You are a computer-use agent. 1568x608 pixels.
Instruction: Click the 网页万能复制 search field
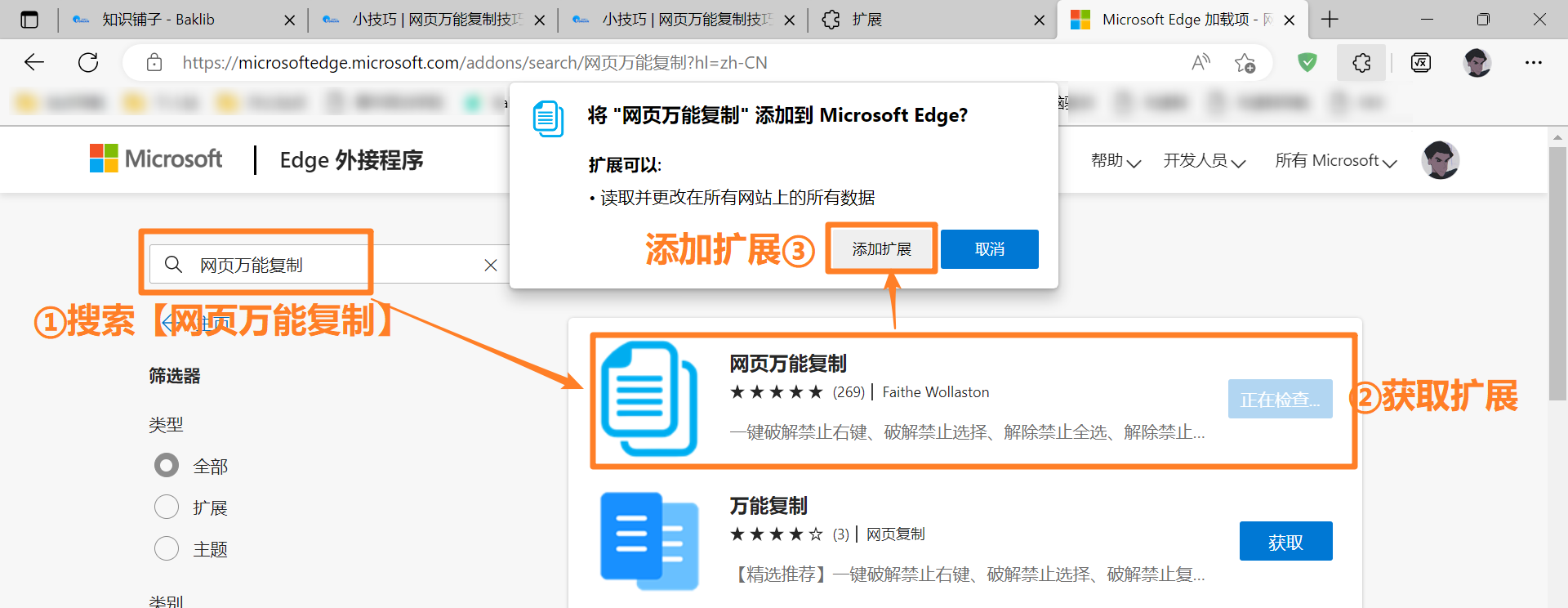click(329, 265)
